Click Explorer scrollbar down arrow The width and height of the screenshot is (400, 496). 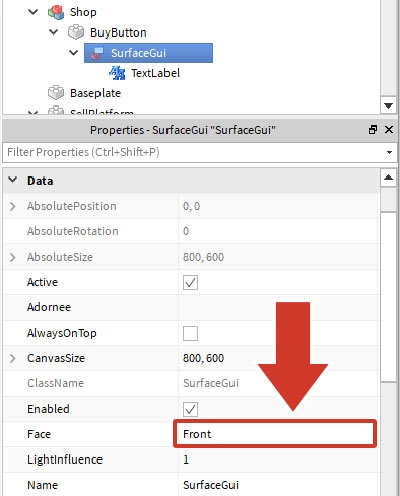point(388,106)
